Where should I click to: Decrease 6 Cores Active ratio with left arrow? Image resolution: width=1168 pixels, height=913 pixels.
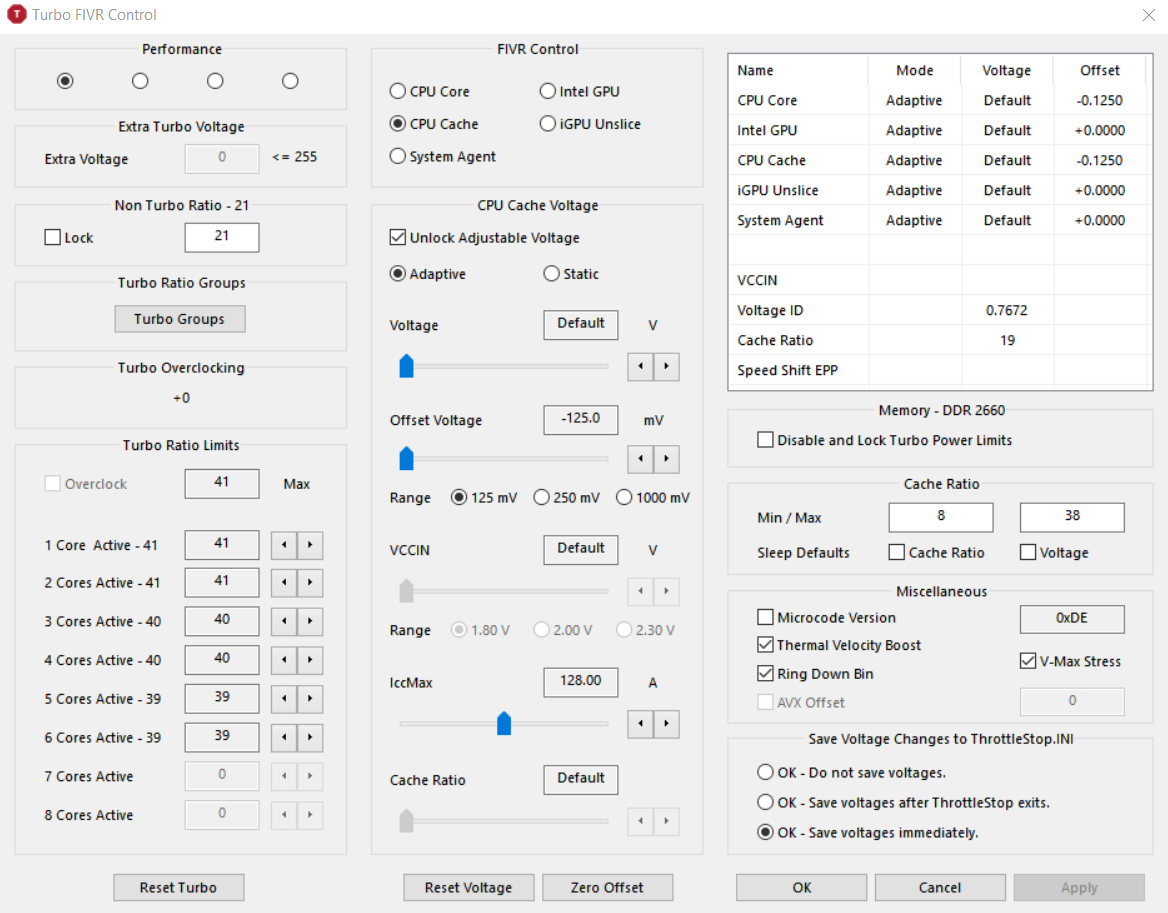coord(284,737)
